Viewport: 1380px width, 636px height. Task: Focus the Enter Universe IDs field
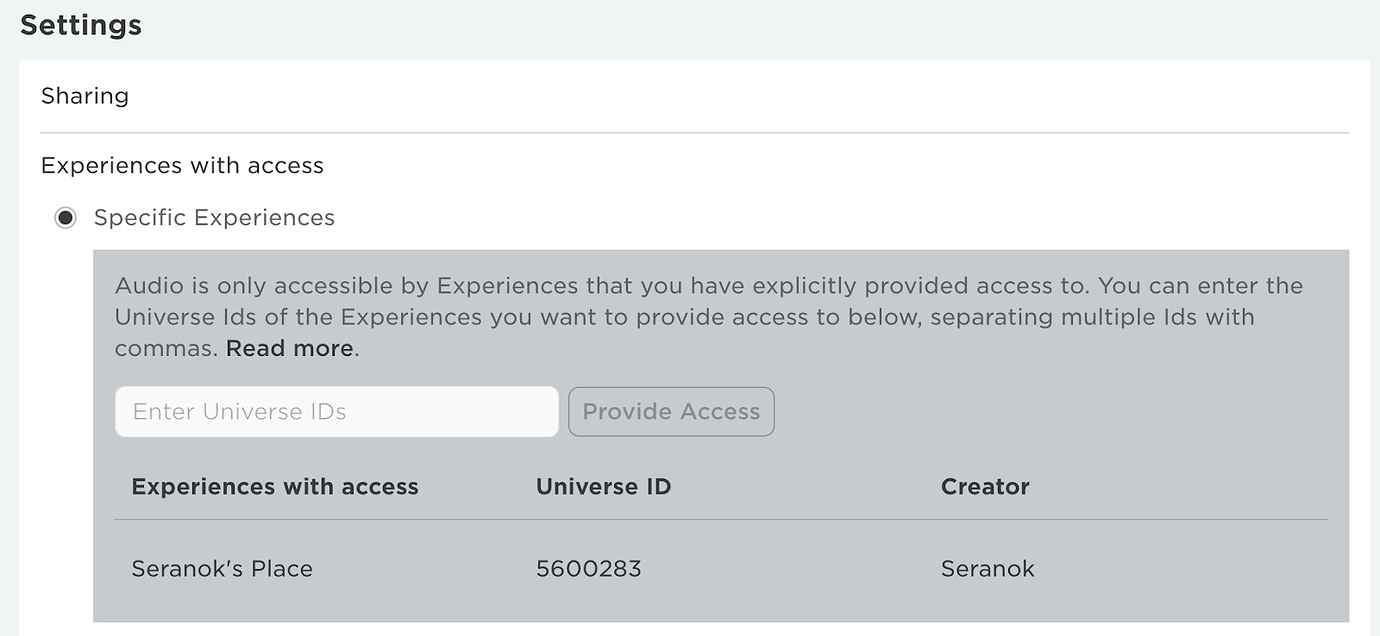click(337, 412)
